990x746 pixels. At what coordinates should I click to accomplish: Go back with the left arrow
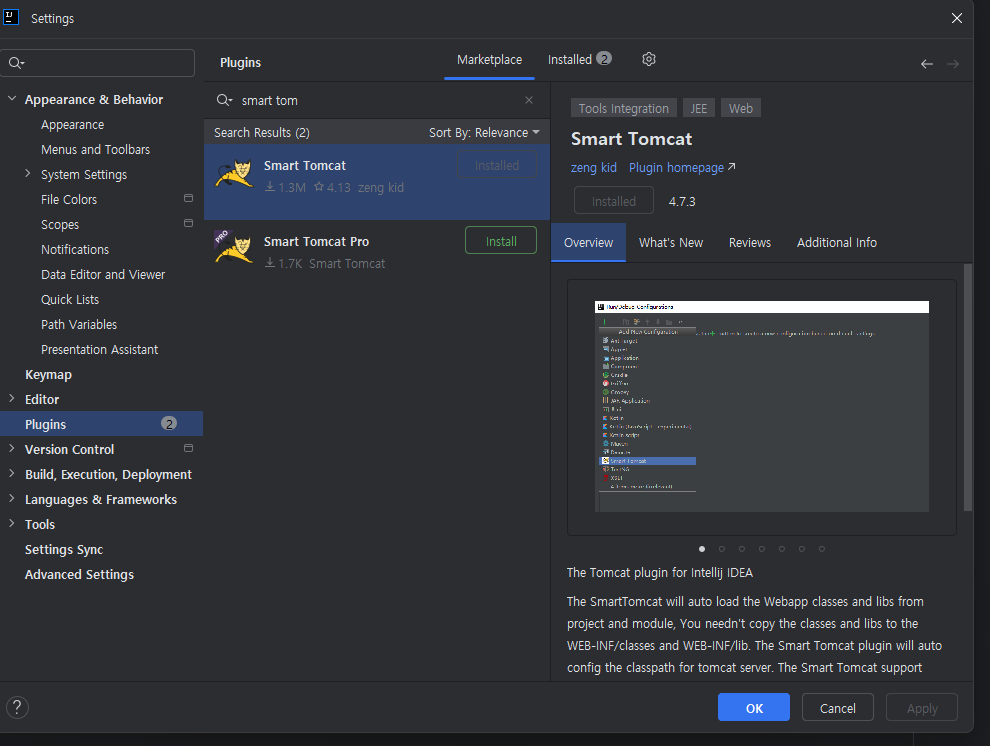[x=926, y=64]
